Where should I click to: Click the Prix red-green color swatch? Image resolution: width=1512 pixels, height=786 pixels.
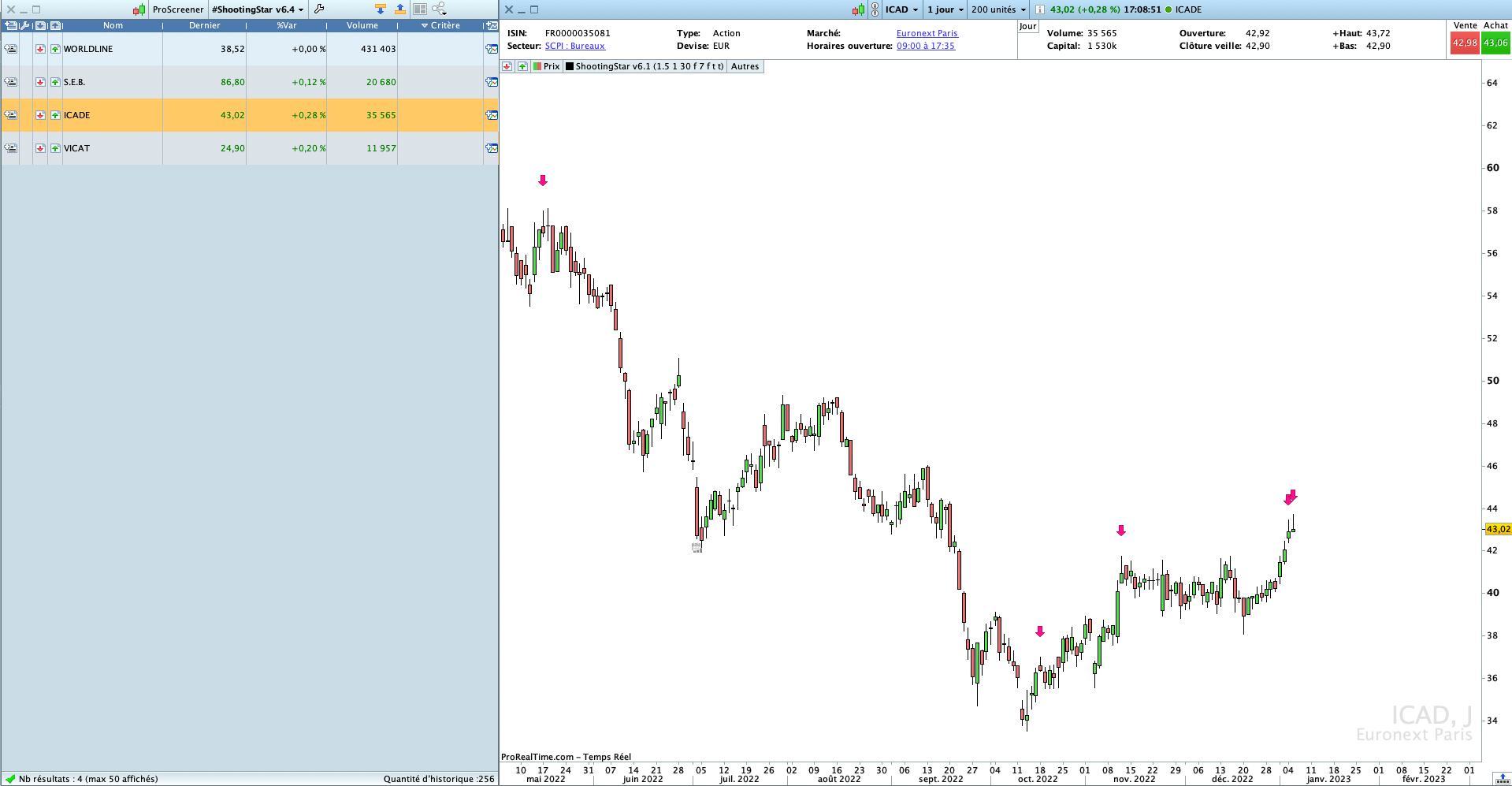(x=537, y=66)
